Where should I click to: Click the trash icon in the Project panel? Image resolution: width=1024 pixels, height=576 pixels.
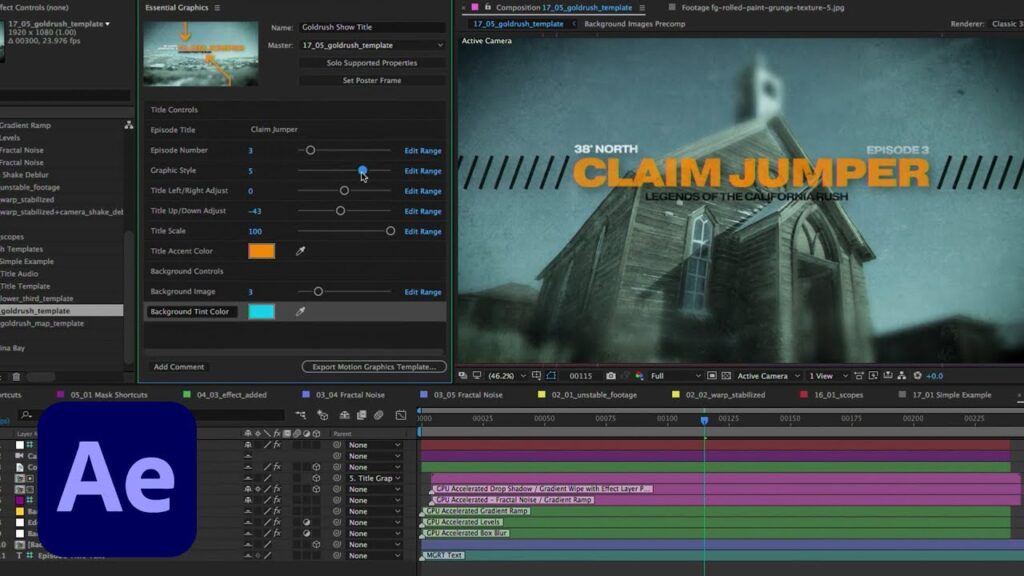pyautogui.click(x=16, y=377)
